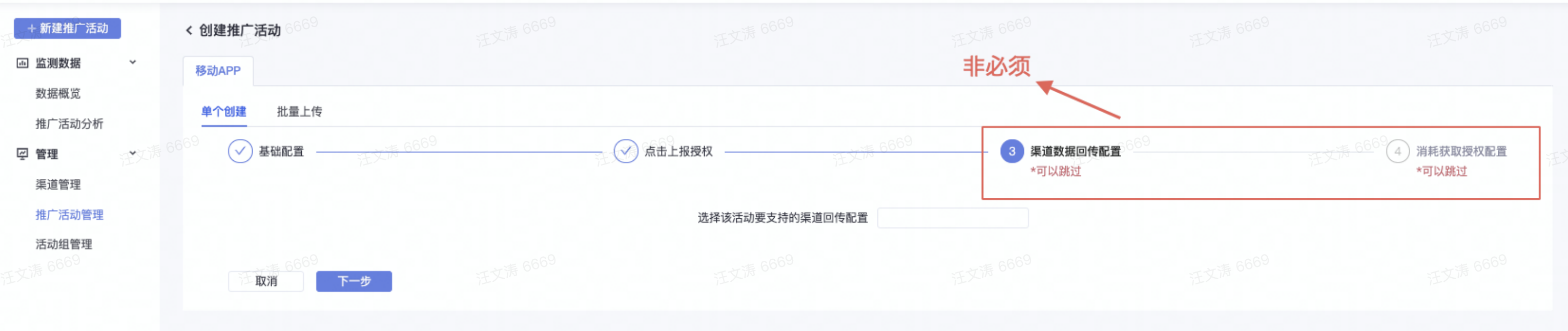1568x331 pixels.
Task: Open 数据概览 in the sidebar
Action: 58,93
